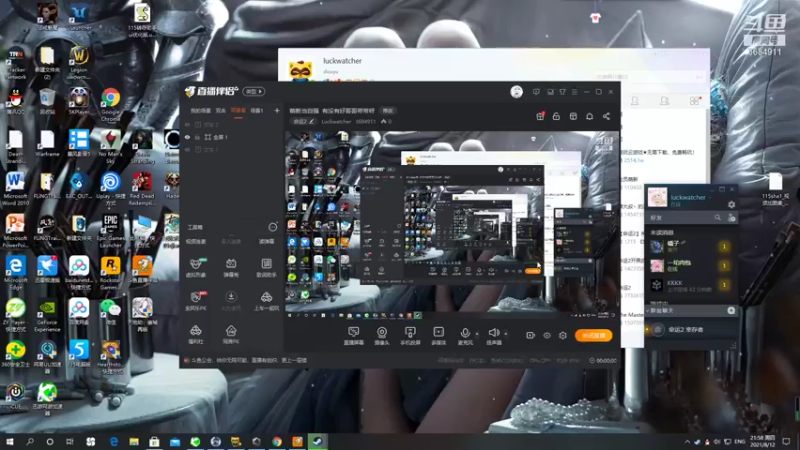Click the bell notification icon in streaming app
The image size is (800, 450).
(x=589, y=116)
